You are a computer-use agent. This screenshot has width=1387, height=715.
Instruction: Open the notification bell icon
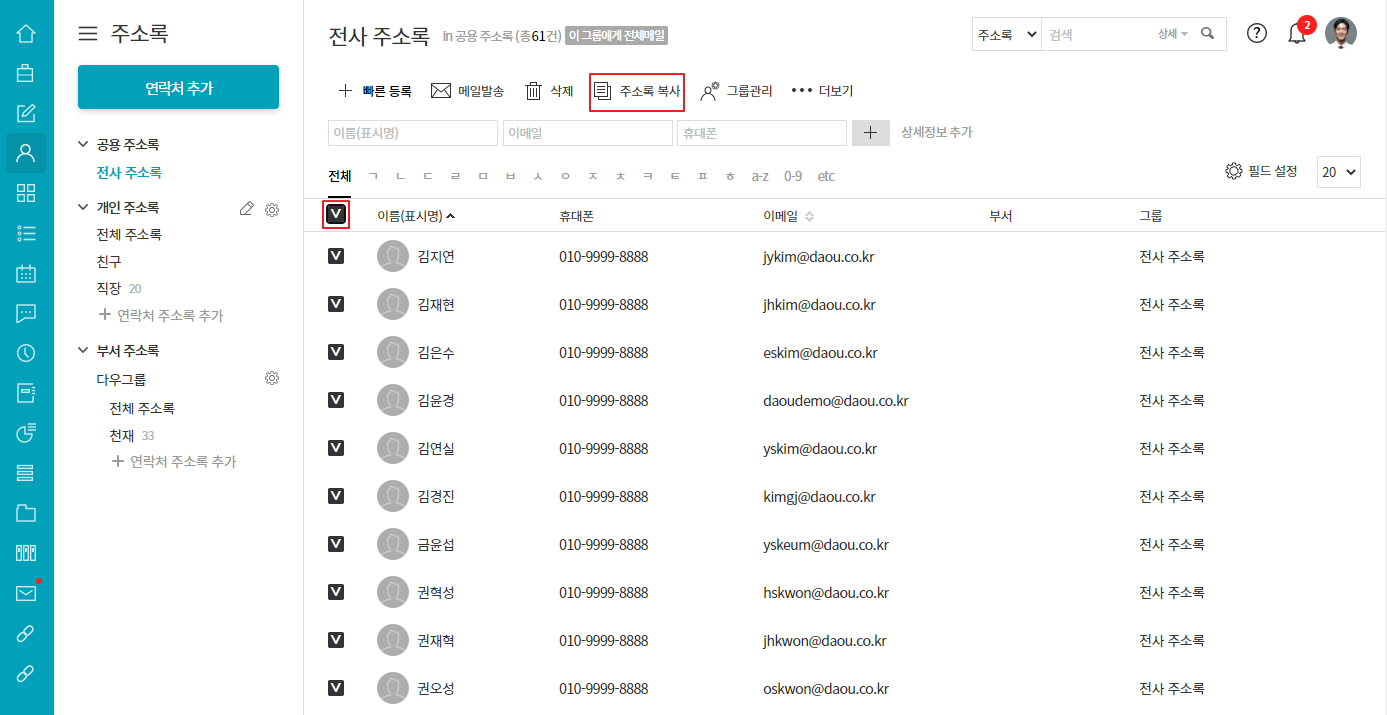coord(1297,34)
